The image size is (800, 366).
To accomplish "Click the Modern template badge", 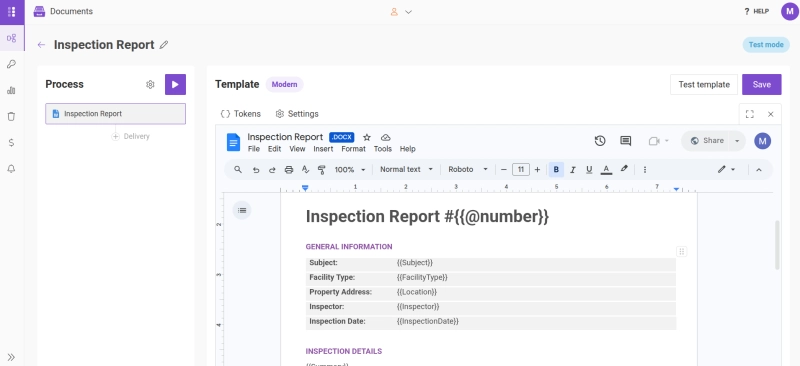I will pos(284,84).
